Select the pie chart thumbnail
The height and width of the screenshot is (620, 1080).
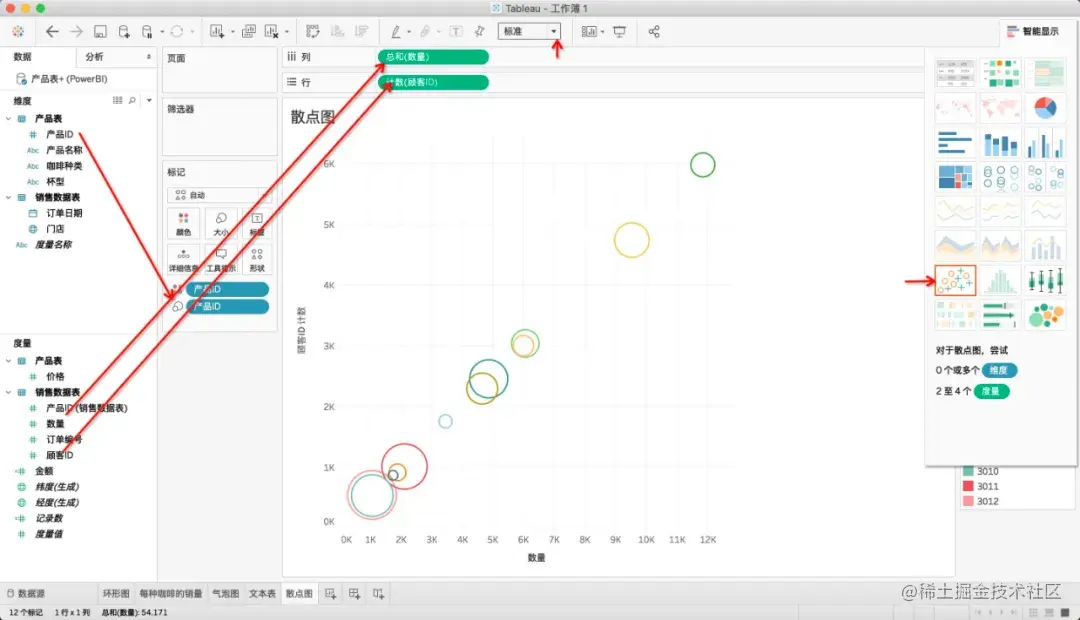[x=1045, y=108]
